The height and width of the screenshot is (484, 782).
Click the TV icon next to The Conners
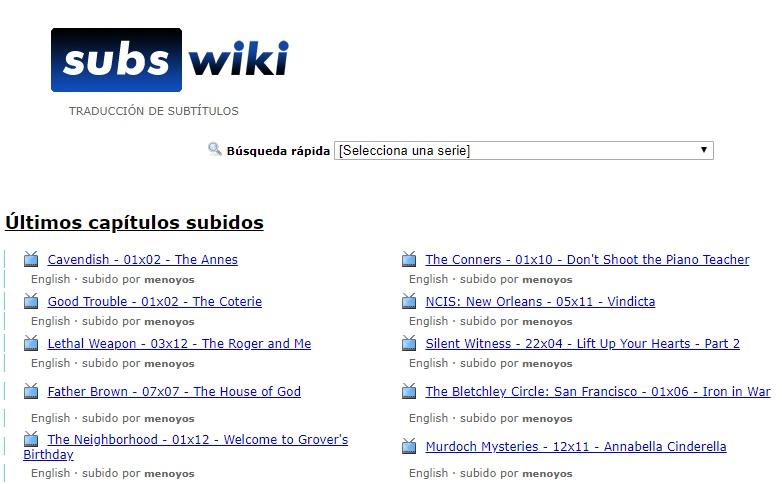pyautogui.click(x=409, y=260)
